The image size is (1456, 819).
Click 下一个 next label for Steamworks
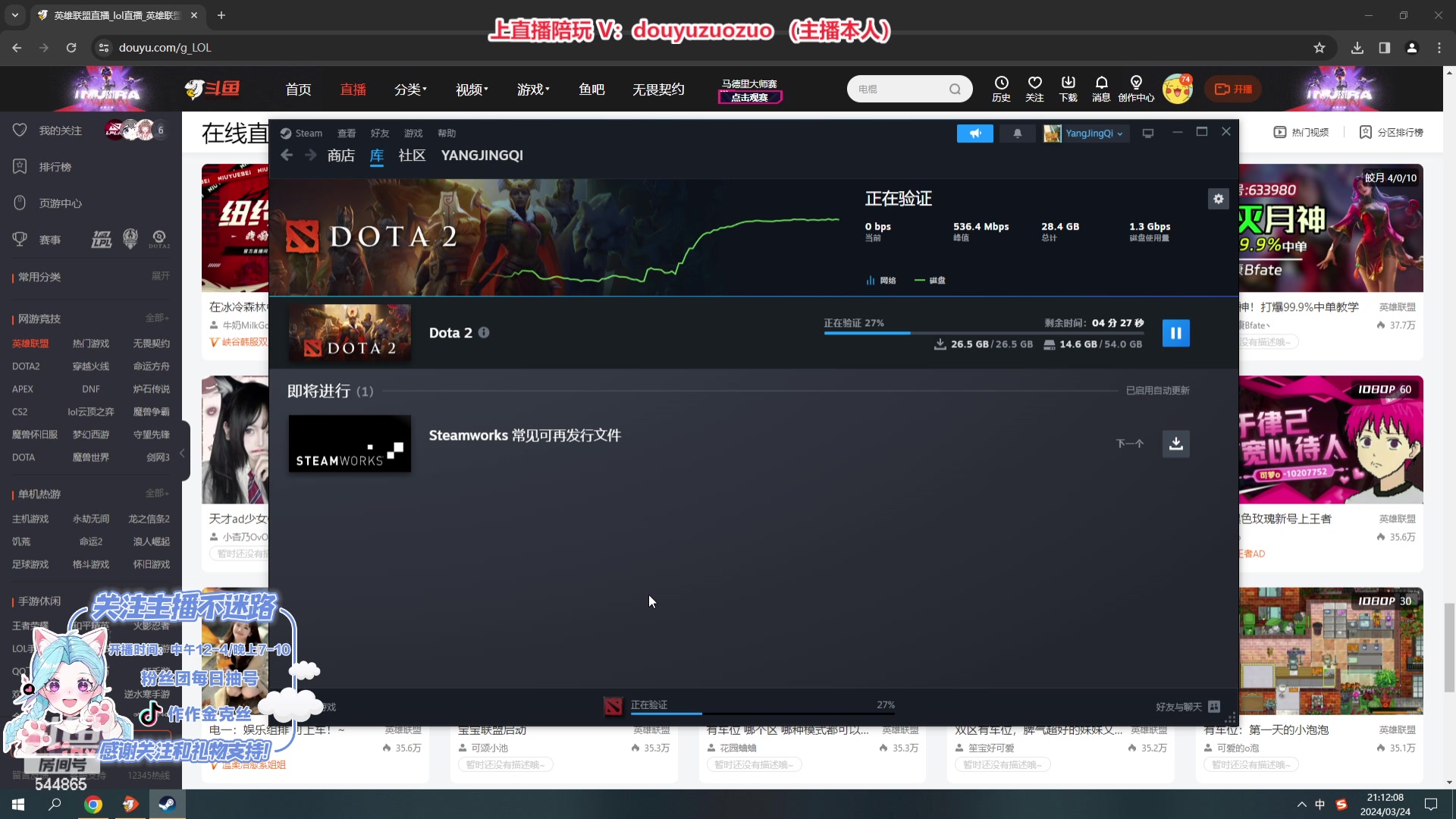pyautogui.click(x=1130, y=444)
